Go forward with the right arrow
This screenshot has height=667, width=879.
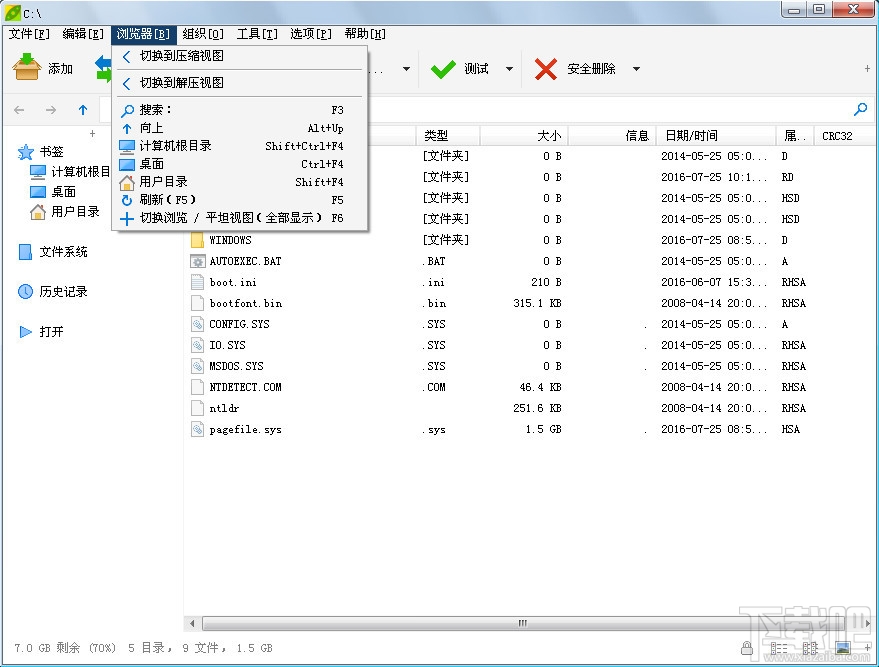(x=51, y=110)
